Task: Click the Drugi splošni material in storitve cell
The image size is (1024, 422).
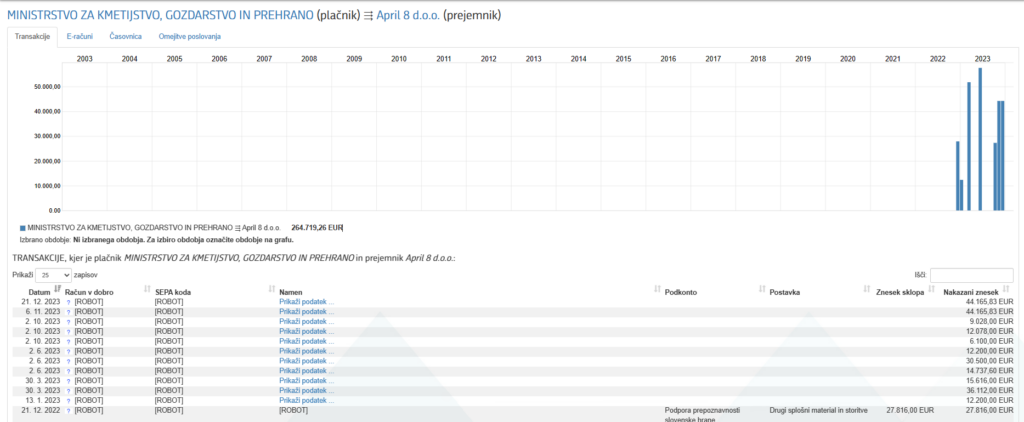Action: [x=819, y=410]
